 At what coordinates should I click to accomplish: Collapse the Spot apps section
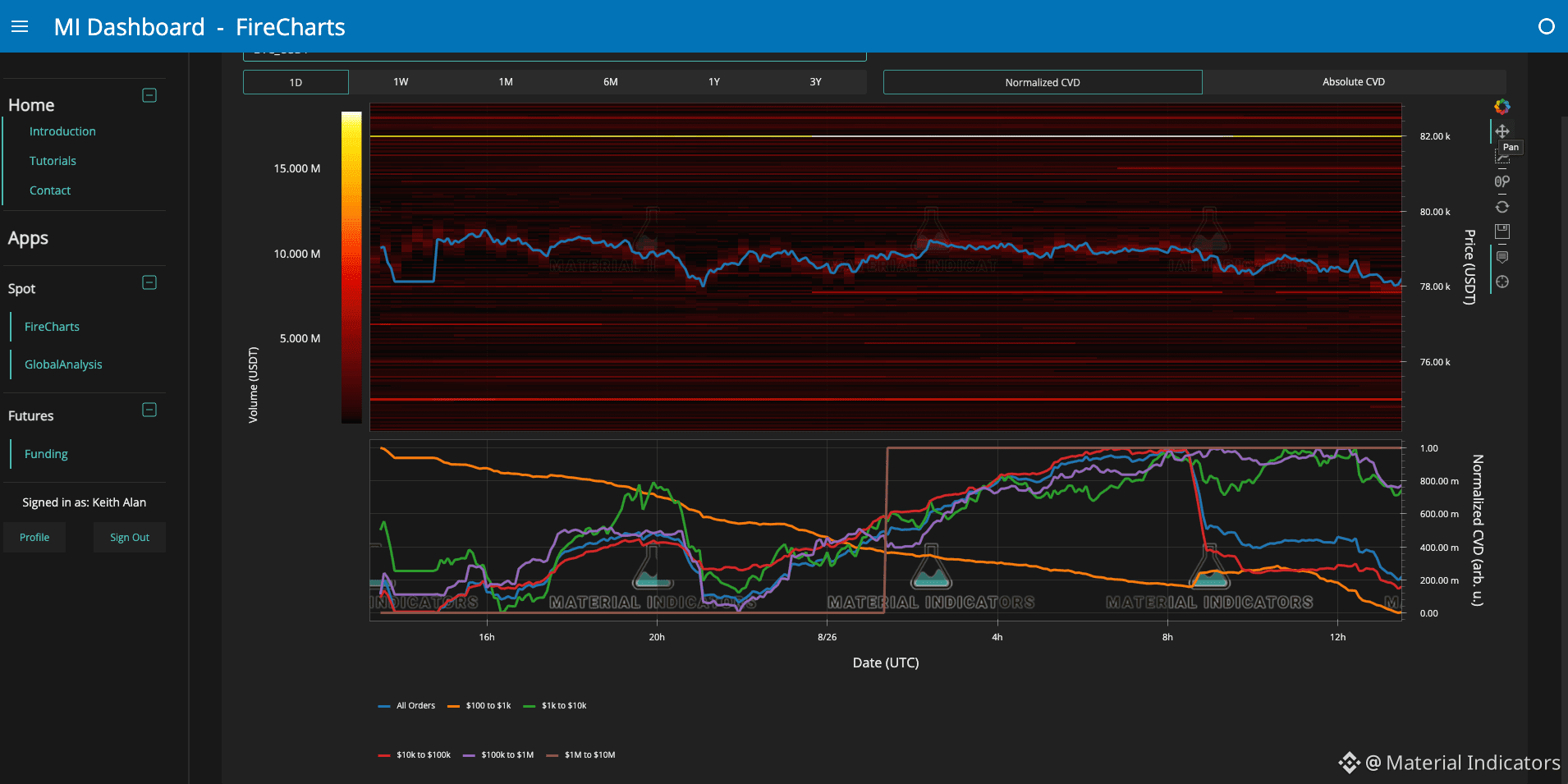[149, 282]
